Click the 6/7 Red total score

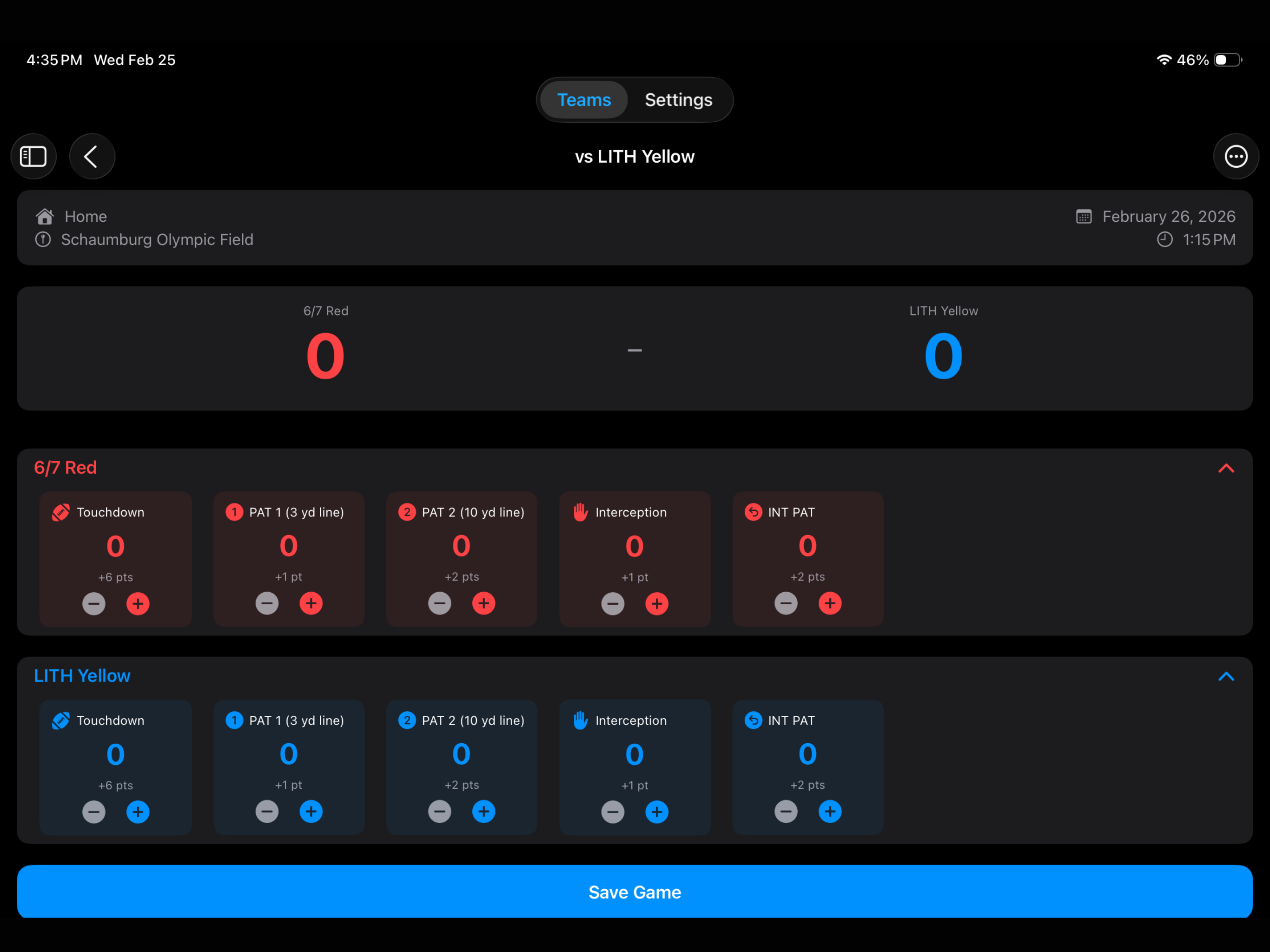[x=325, y=356]
